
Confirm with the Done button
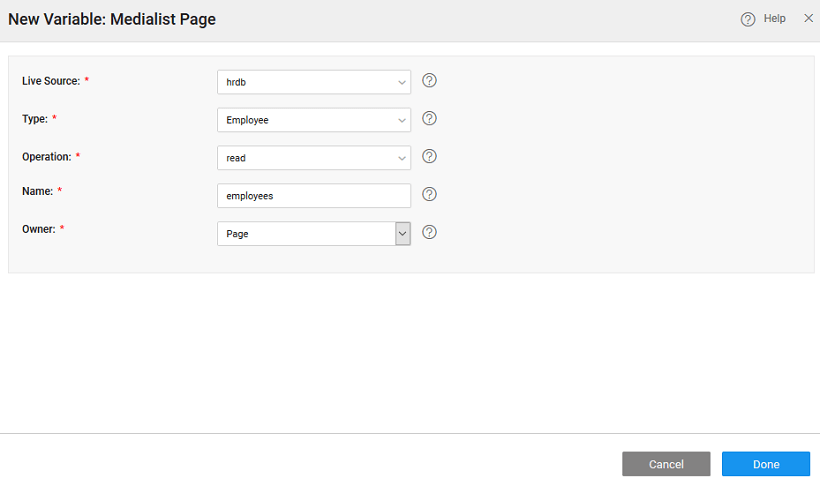point(765,464)
